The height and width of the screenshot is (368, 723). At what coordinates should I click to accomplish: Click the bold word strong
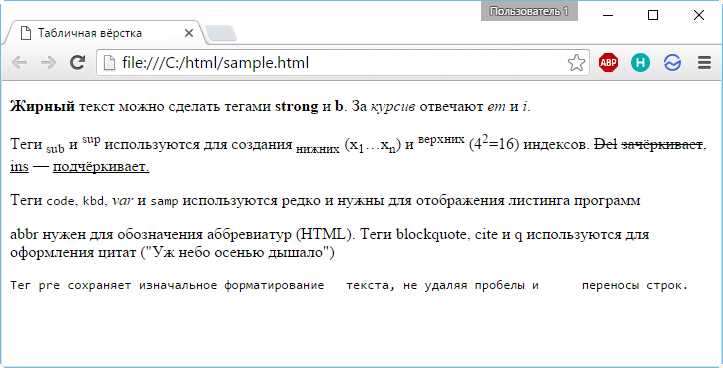point(296,107)
